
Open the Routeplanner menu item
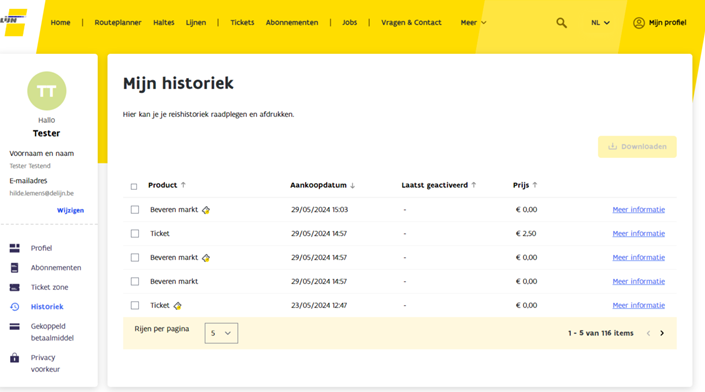(x=118, y=22)
